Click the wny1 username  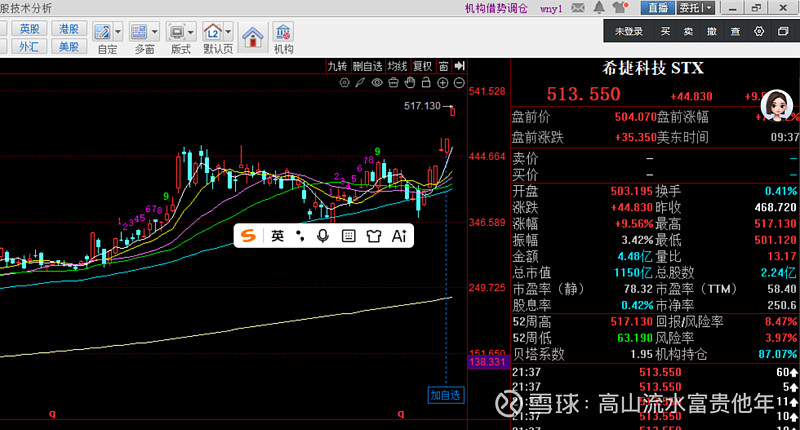tap(551, 9)
